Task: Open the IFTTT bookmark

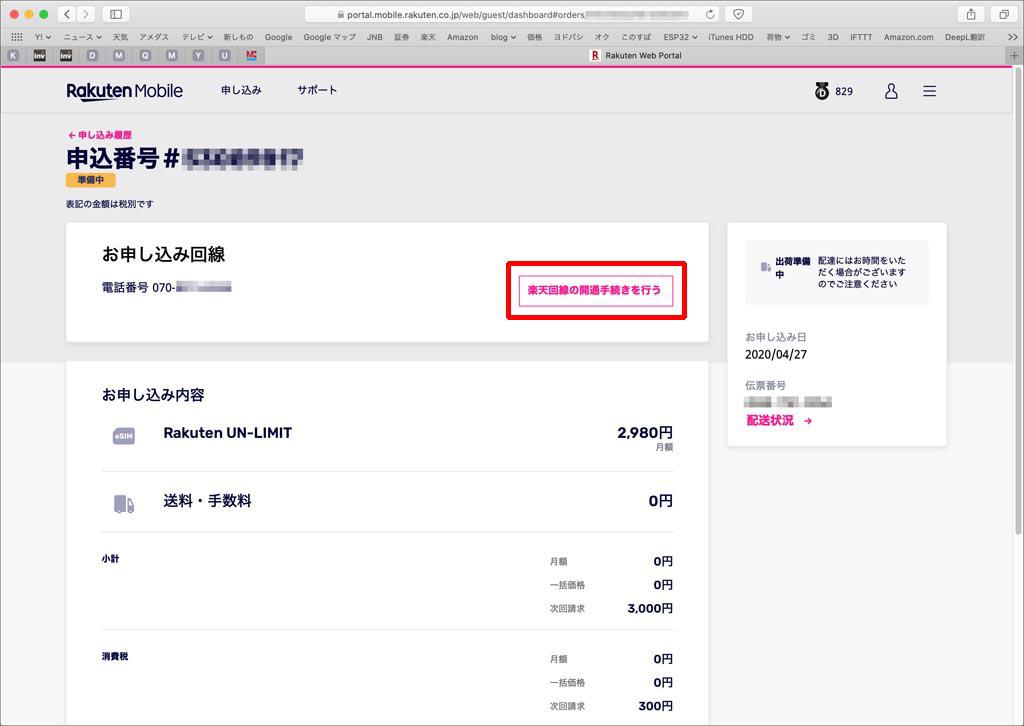Action: coord(861,37)
